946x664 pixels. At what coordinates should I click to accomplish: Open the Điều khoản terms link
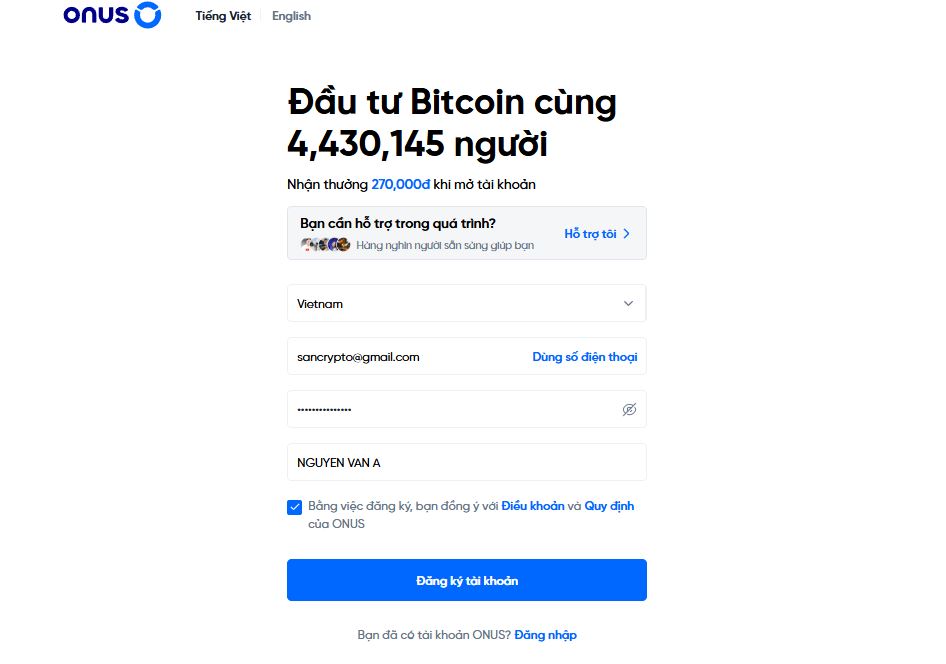click(533, 506)
